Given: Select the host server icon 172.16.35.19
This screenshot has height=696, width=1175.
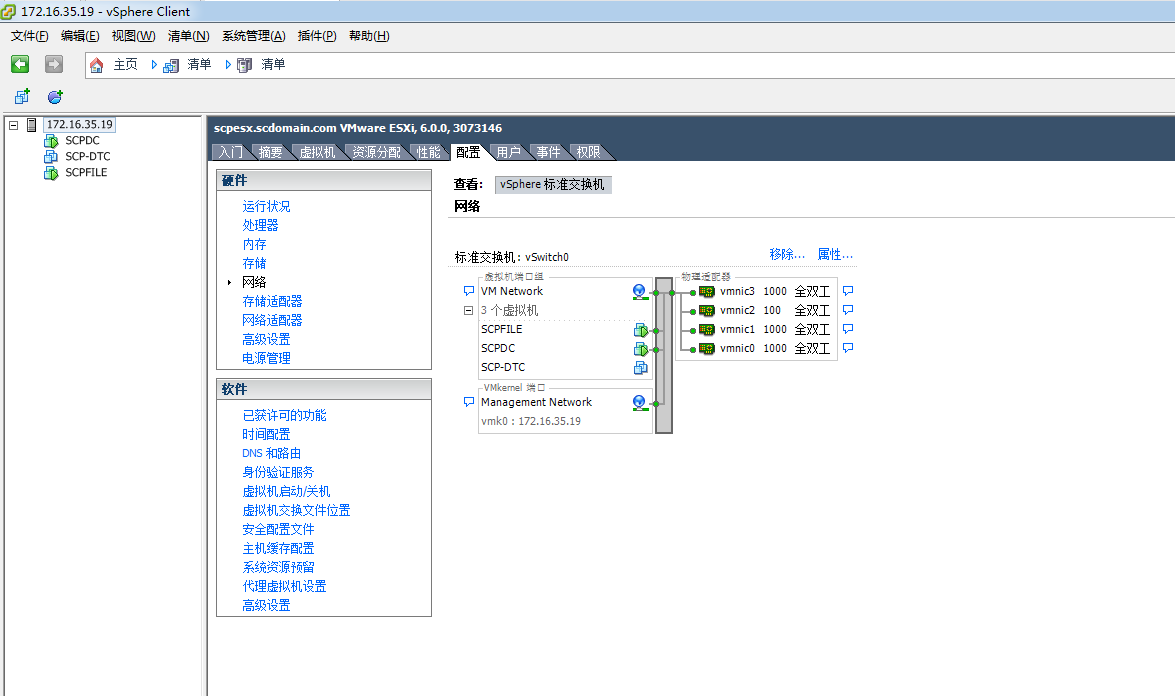Looking at the screenshot, I should tap(31, 125).
